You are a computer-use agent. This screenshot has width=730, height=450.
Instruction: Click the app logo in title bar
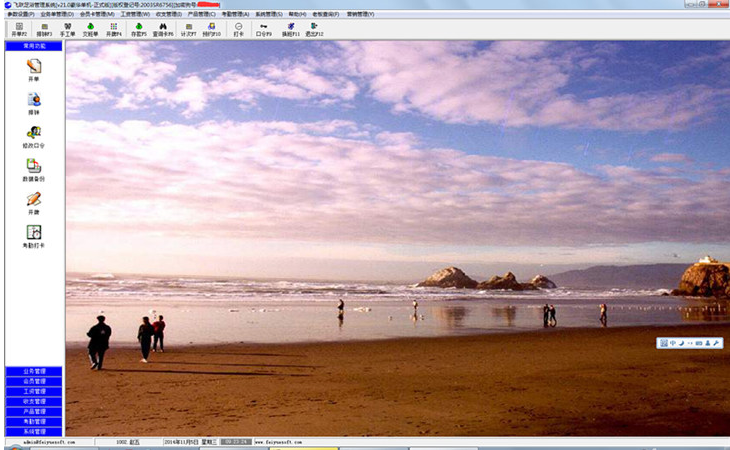coord(8,5)
